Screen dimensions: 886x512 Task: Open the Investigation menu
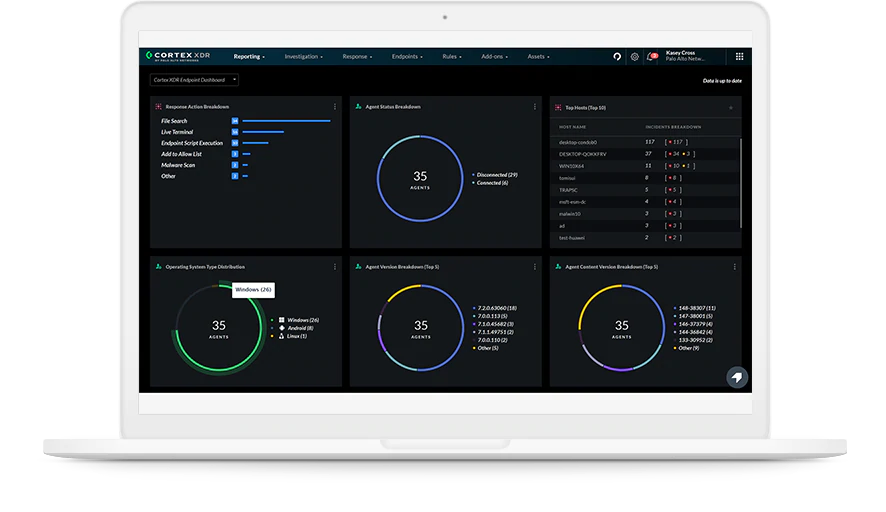pyautogui.click(x=303, y=57)
